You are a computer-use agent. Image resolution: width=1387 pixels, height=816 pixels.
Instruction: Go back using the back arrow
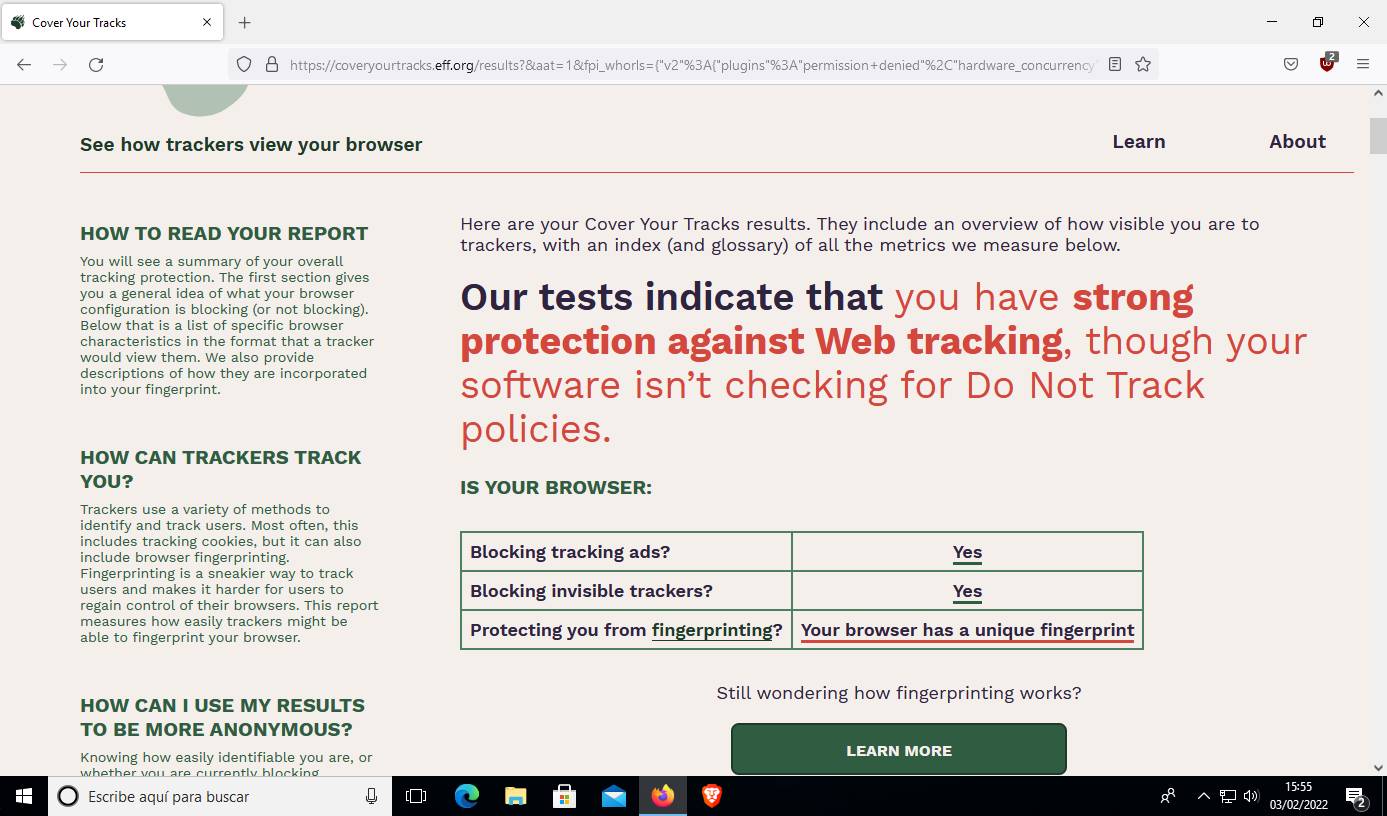click(24, 65)
